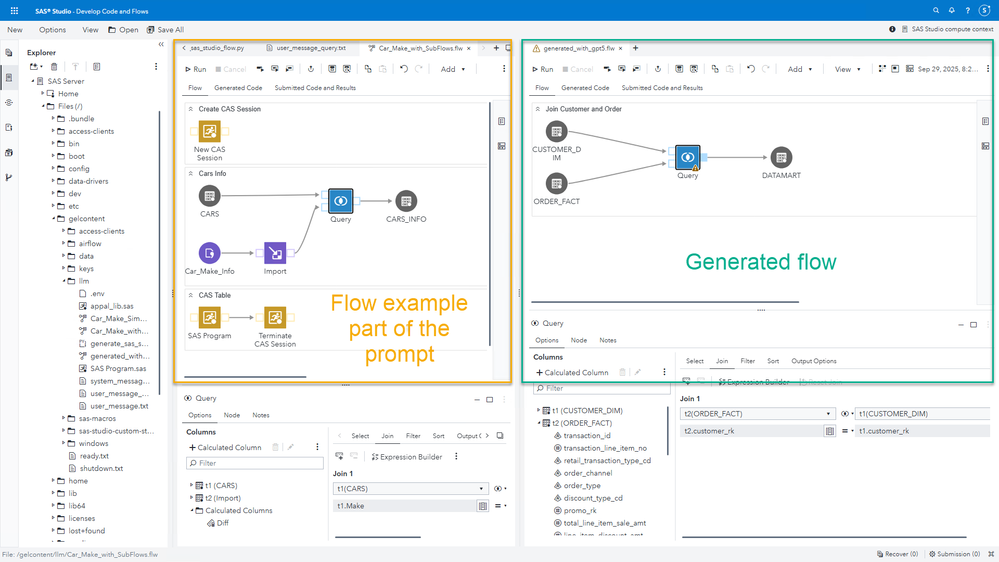The height and width of the screenshot is (562, 999).
Task: Click Run in the generated flow toolbar
Action: click(x=543, y=69)
